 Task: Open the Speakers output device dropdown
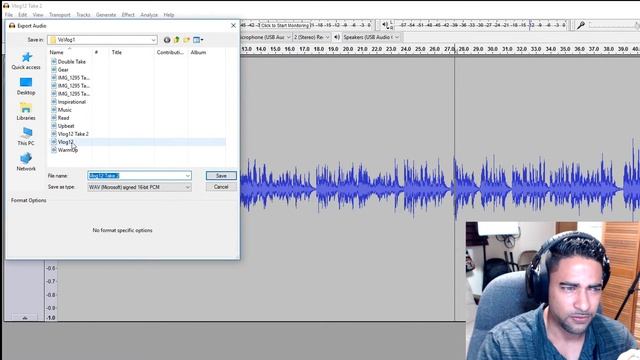[371, 37]
